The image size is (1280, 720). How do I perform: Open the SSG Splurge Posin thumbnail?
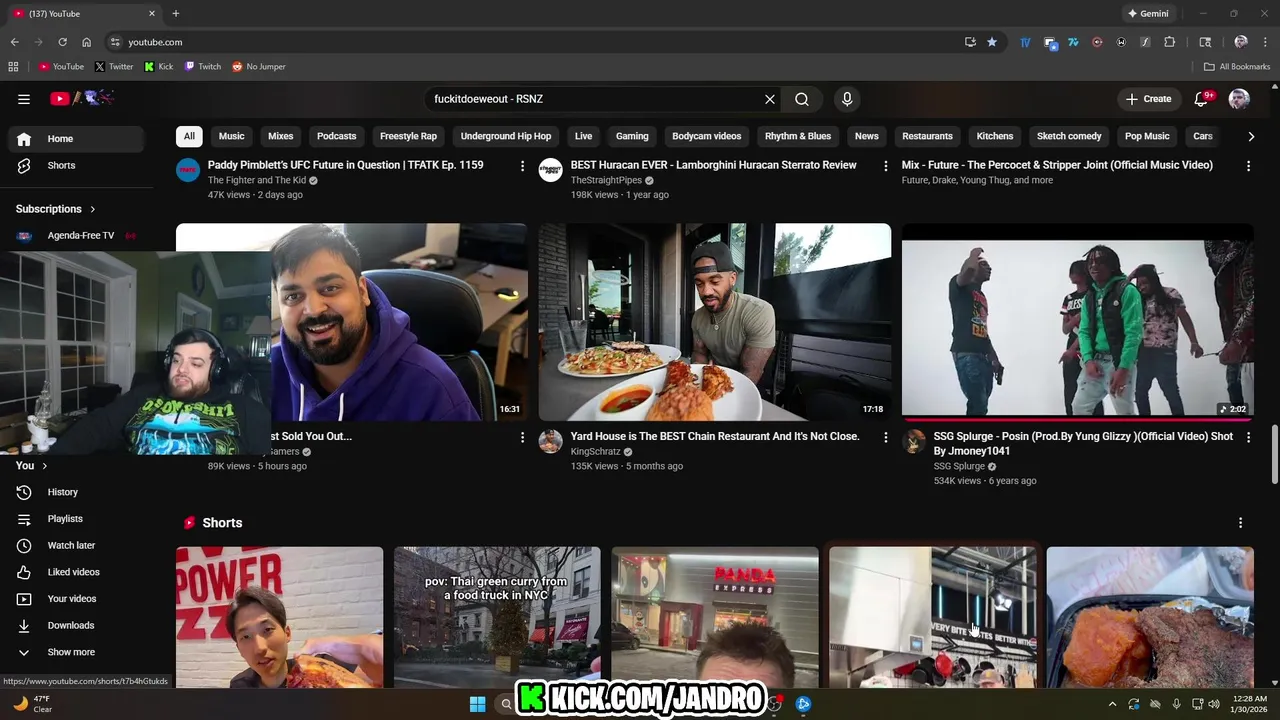tap(1078, 322)
